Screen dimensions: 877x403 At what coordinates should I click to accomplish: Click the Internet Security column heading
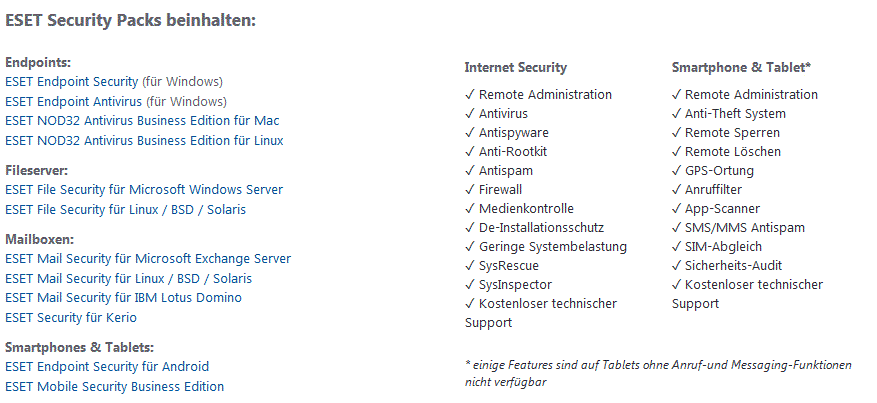515,68
